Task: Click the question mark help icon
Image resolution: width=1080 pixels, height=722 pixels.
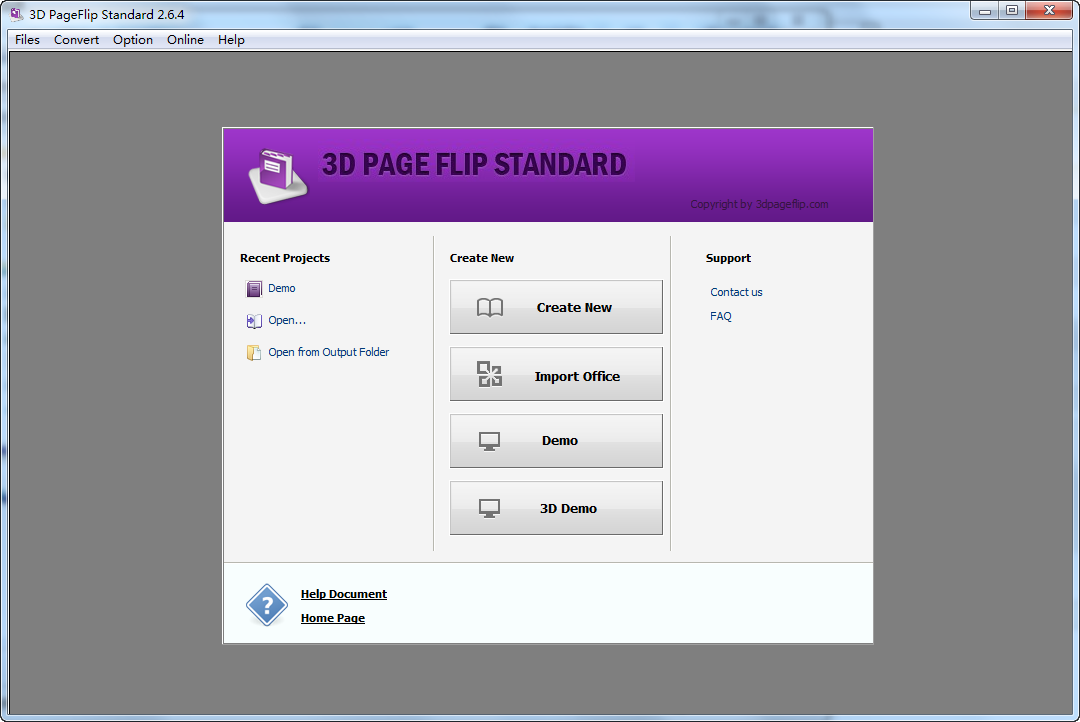Action: [266, 604]
